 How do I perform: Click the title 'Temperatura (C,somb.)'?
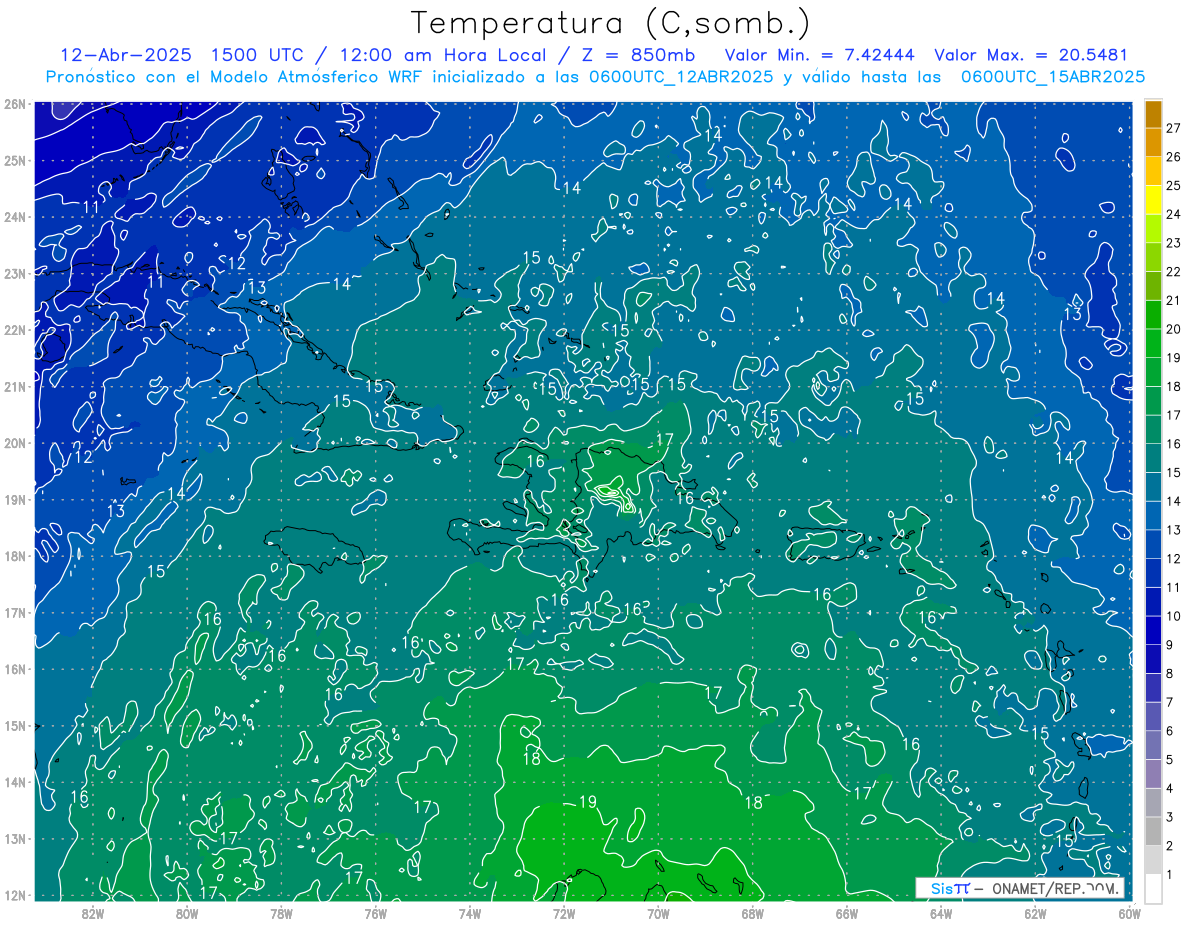(x=611, y=23)
